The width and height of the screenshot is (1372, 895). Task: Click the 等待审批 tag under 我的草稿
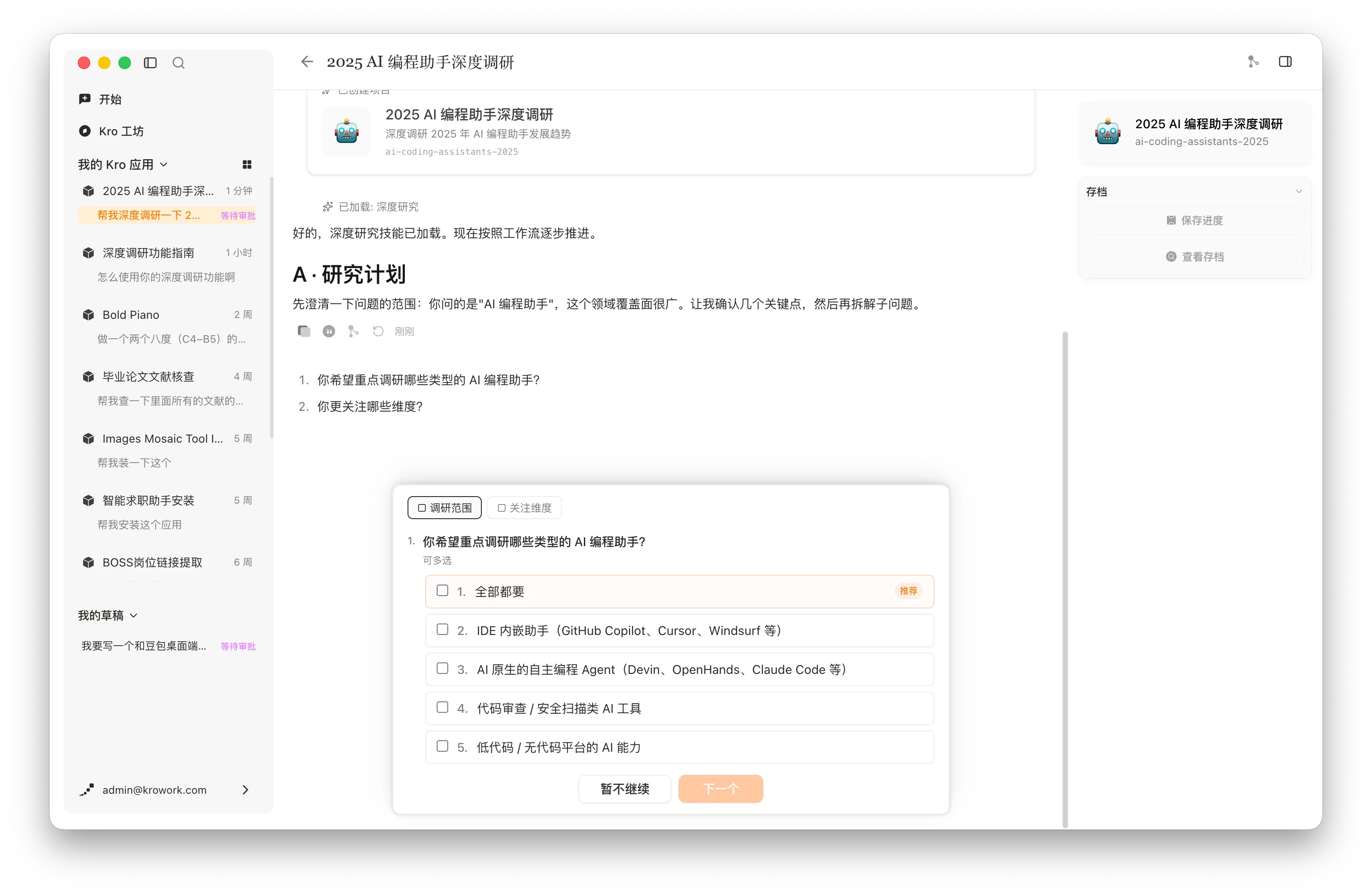237,646
